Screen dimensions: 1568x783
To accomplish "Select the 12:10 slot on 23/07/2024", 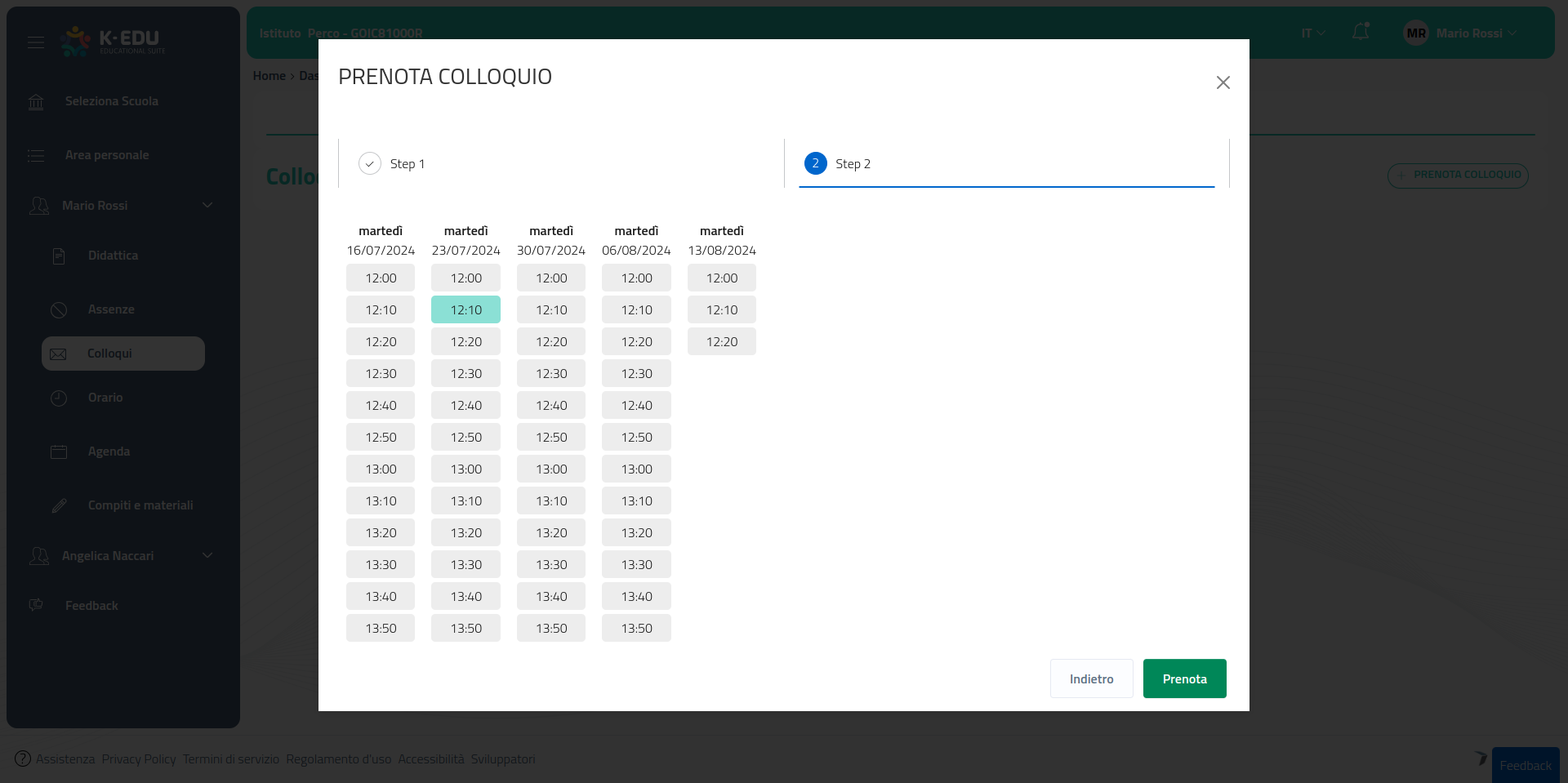I will [x=465, y=310].
